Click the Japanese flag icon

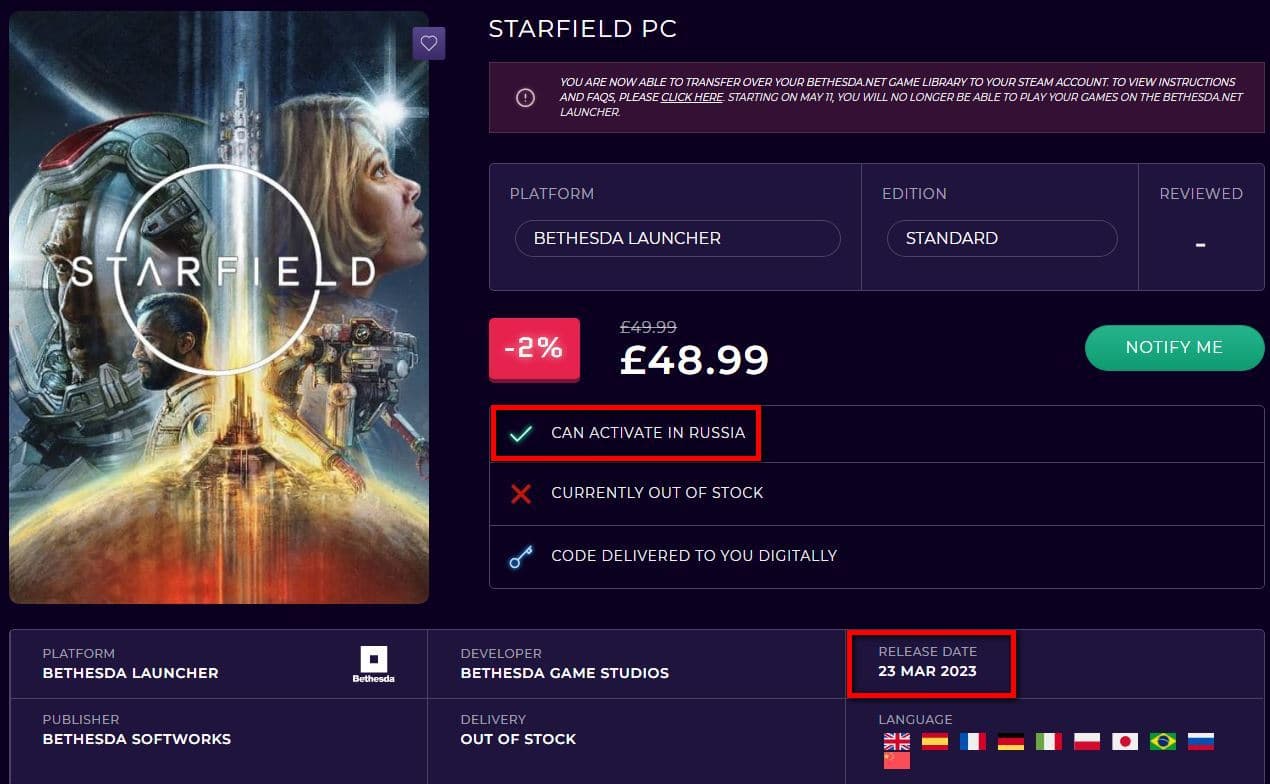(1125, 742)
